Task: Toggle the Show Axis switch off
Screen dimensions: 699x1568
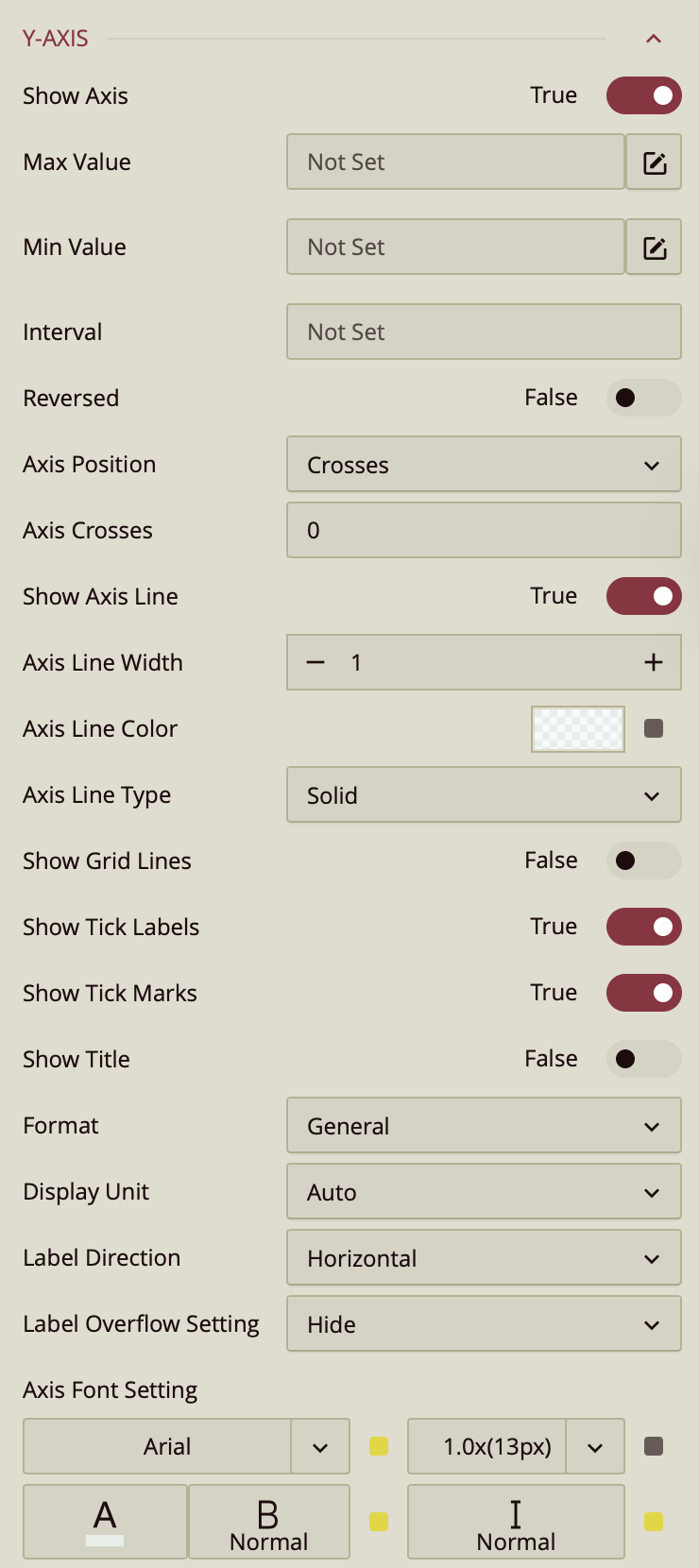Action: coord(643,95)
